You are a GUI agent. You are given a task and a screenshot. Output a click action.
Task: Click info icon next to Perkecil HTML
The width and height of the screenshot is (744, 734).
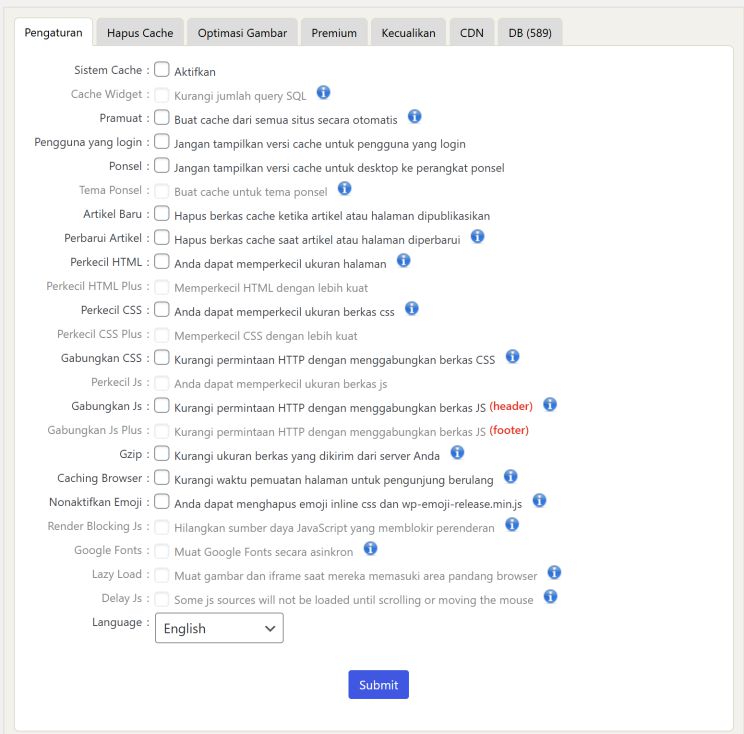click(404, 260)
